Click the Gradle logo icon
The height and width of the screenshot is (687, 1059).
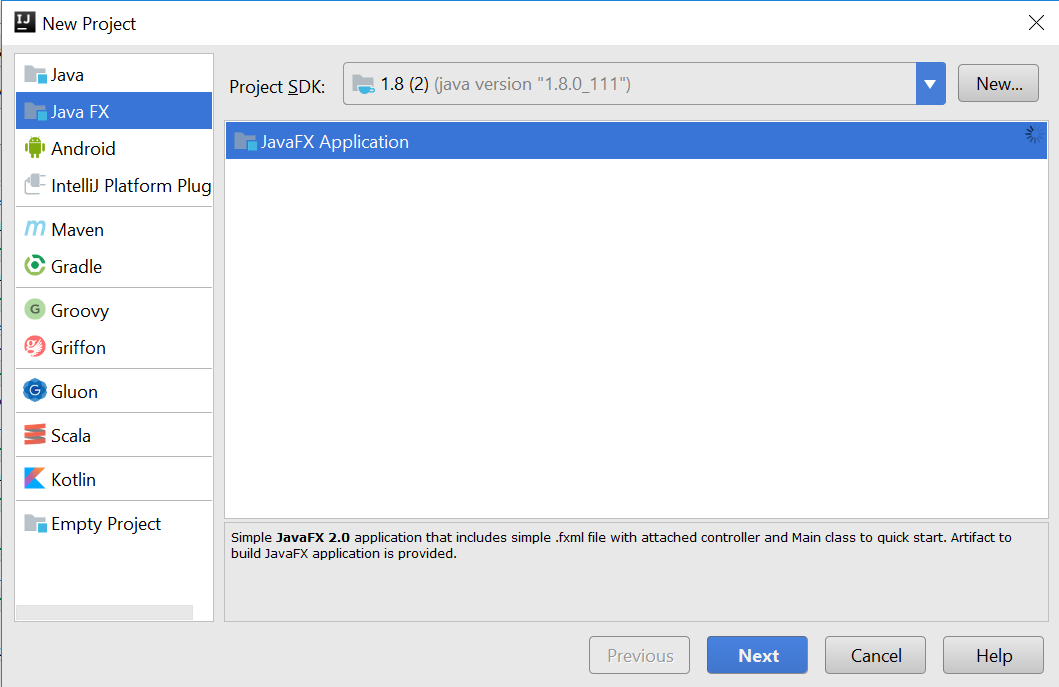click(35, 265)
